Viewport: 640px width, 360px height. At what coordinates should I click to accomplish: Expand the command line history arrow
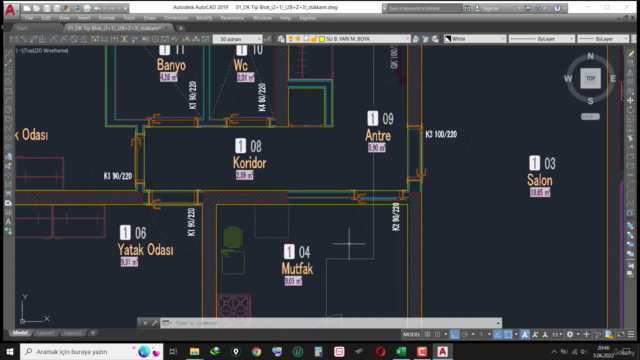[x=498, y=323]
